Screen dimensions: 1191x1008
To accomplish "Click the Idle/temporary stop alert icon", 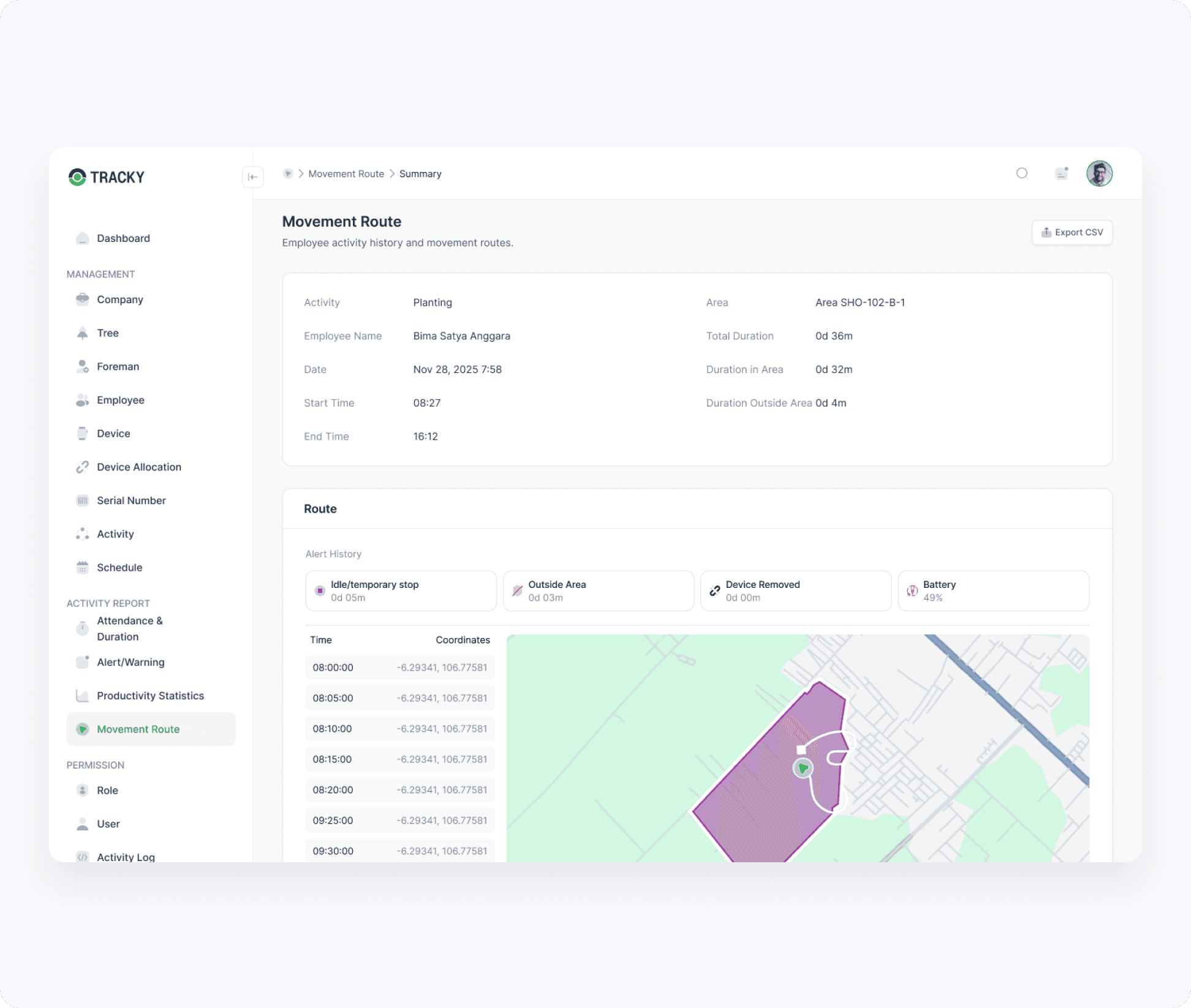I will (320, 591).
